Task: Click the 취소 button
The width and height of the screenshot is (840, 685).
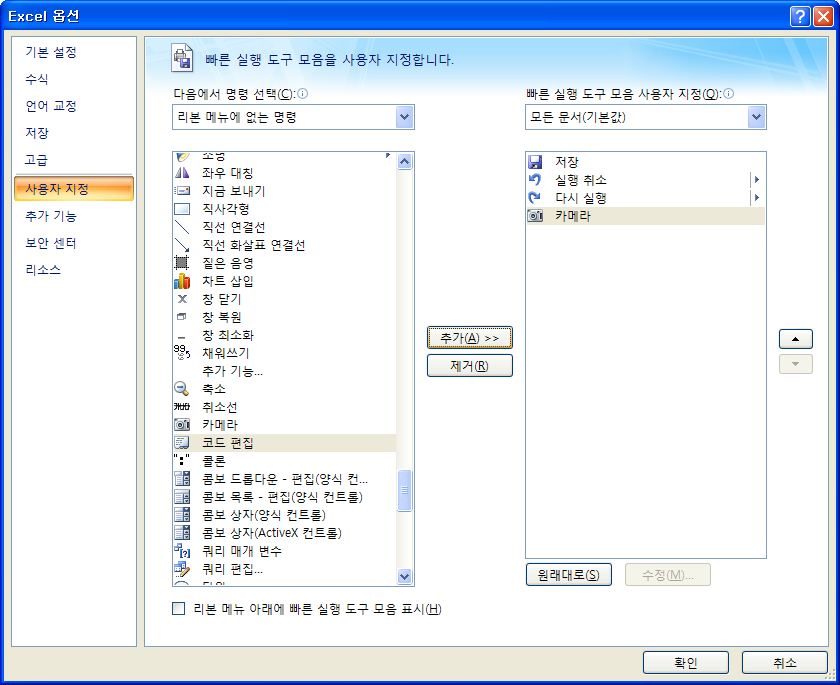Action: [785, 663]
